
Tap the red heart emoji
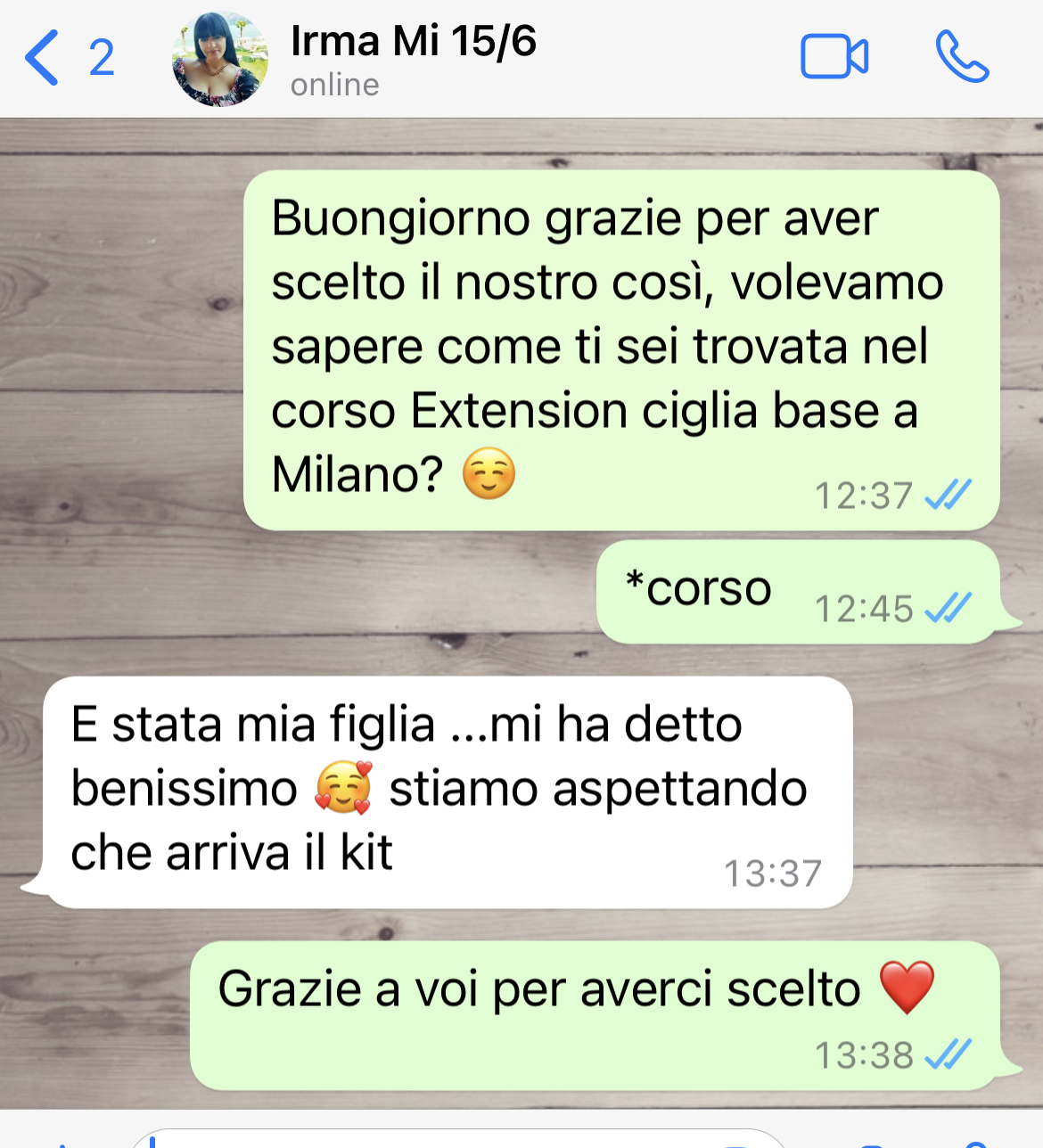tap(907, 988)
